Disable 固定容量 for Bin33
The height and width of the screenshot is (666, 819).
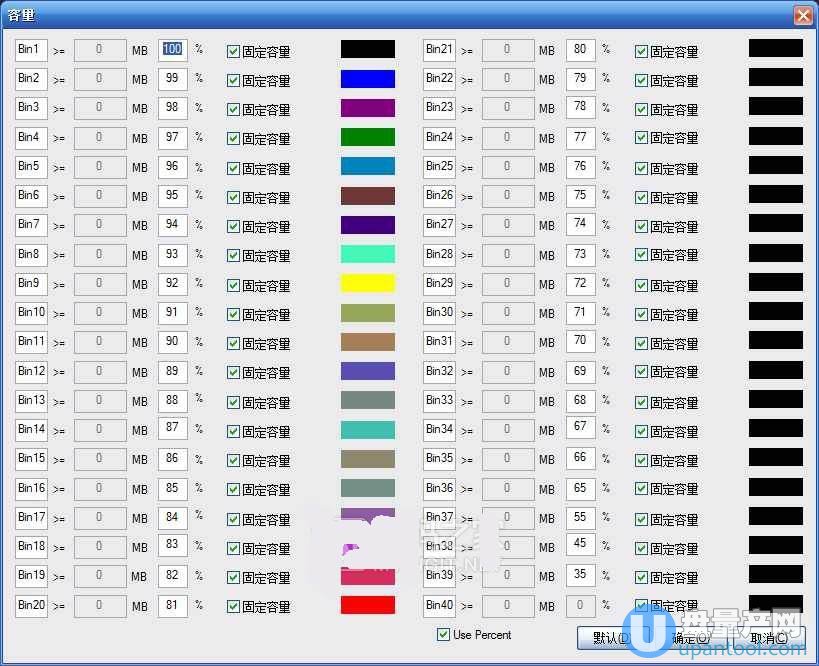(642, 402)
